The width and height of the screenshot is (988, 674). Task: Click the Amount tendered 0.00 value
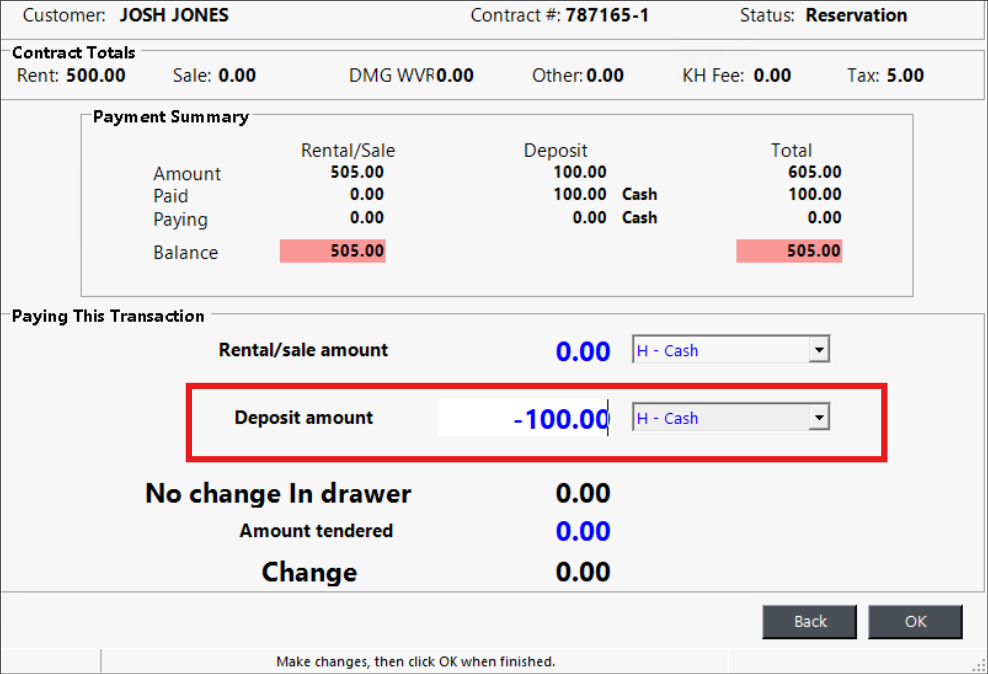(x=582, y=531)
